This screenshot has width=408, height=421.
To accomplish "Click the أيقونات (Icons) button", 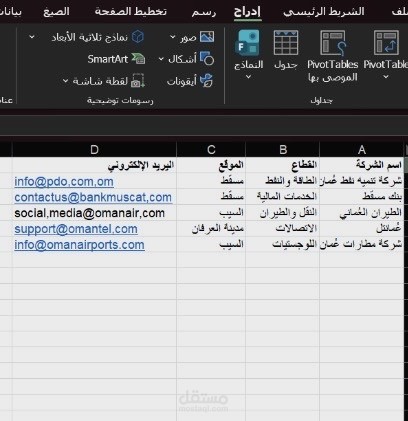I will pyautogui.click(x=190, y=81).
